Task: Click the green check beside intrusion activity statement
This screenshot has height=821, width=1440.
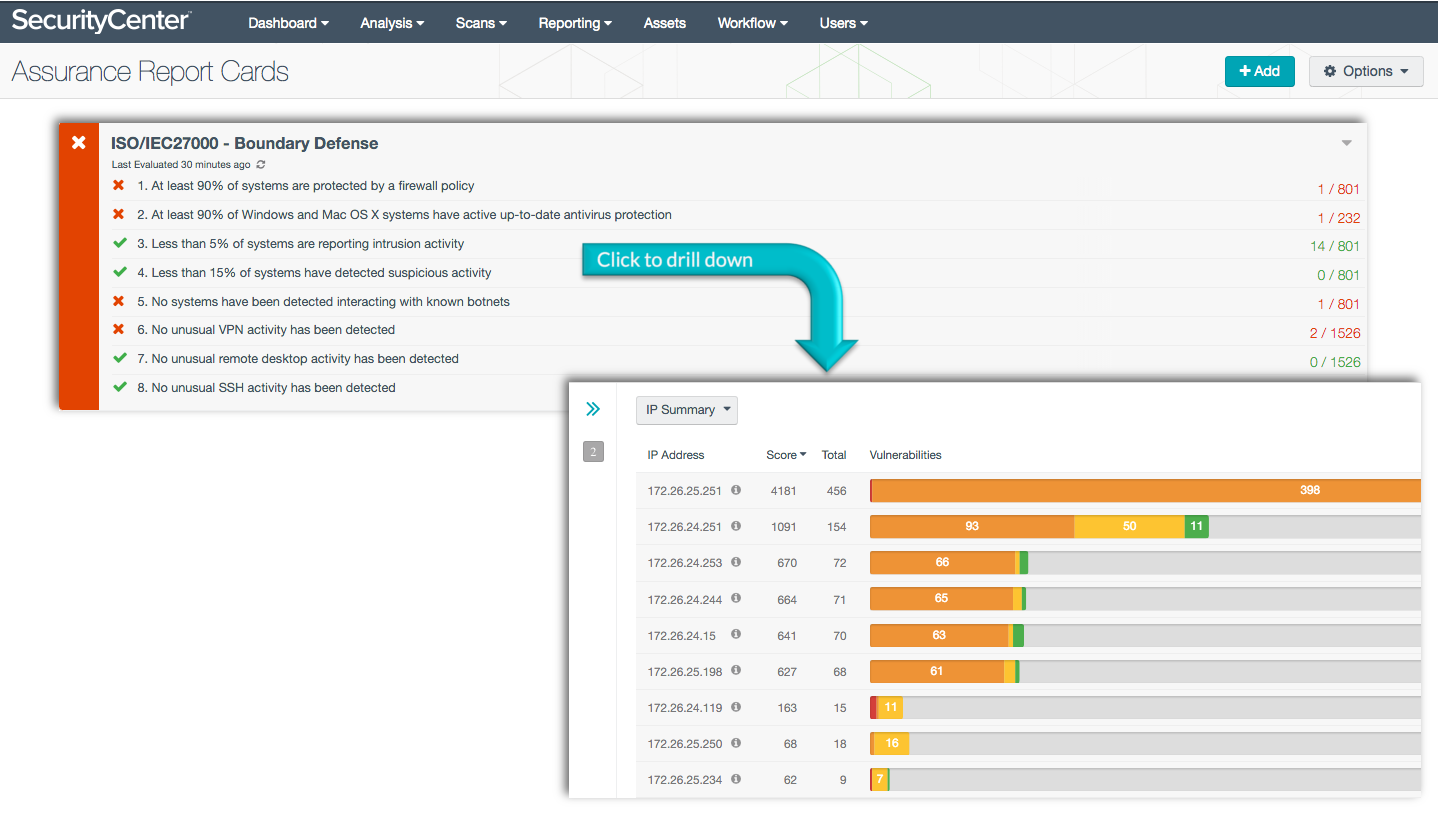Action: (120, 243)
